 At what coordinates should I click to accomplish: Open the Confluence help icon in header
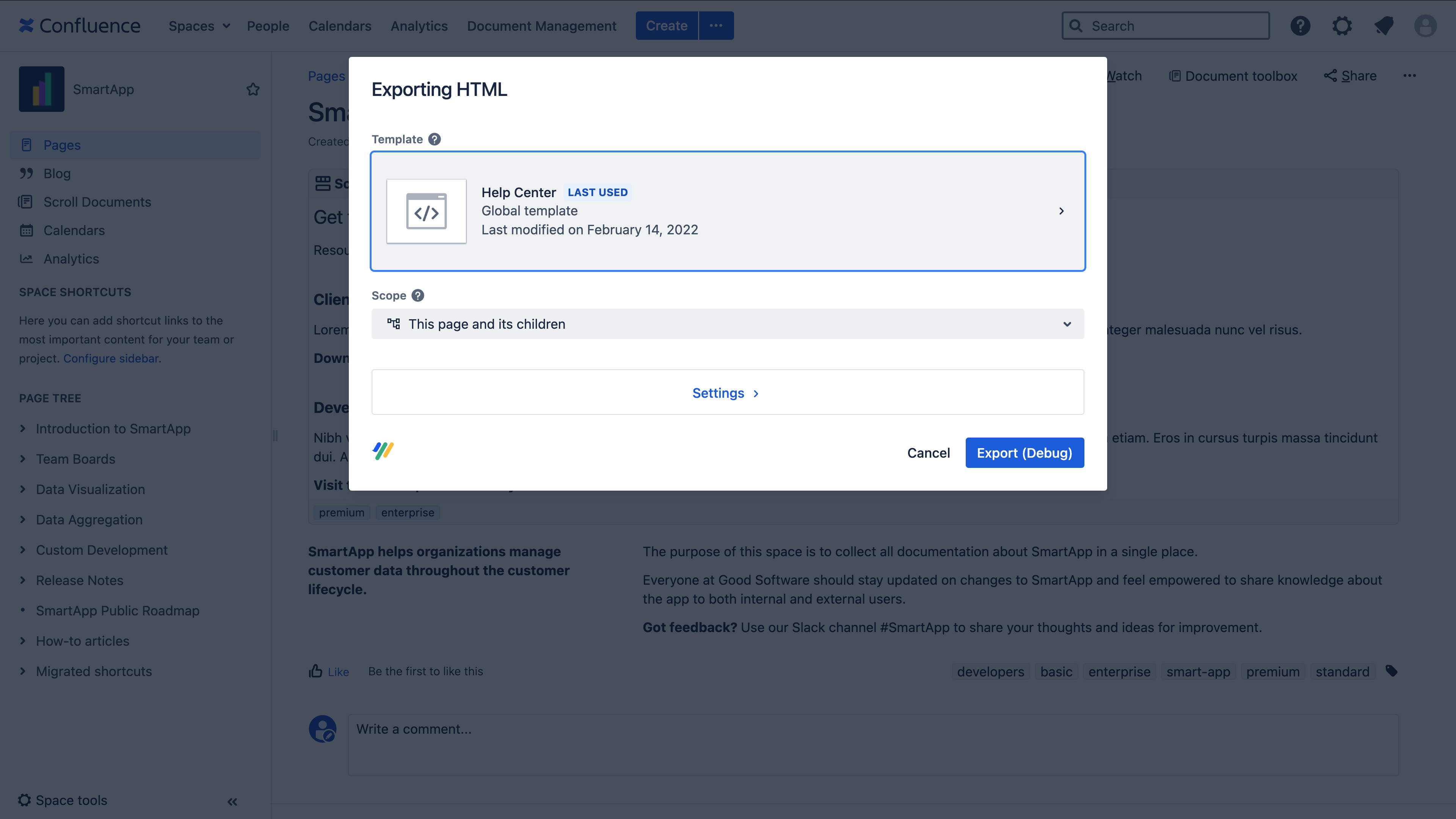click(1300, 26)
